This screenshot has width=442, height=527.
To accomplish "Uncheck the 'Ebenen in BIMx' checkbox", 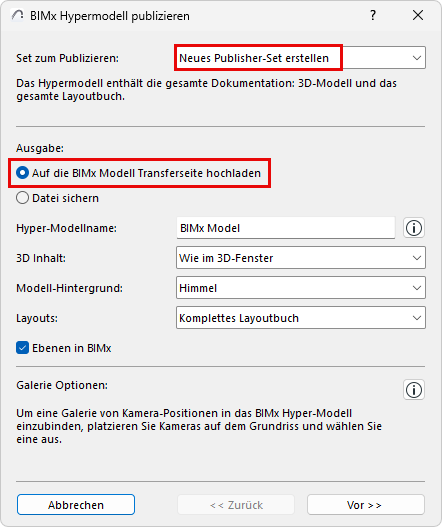I will pos(22,348).
